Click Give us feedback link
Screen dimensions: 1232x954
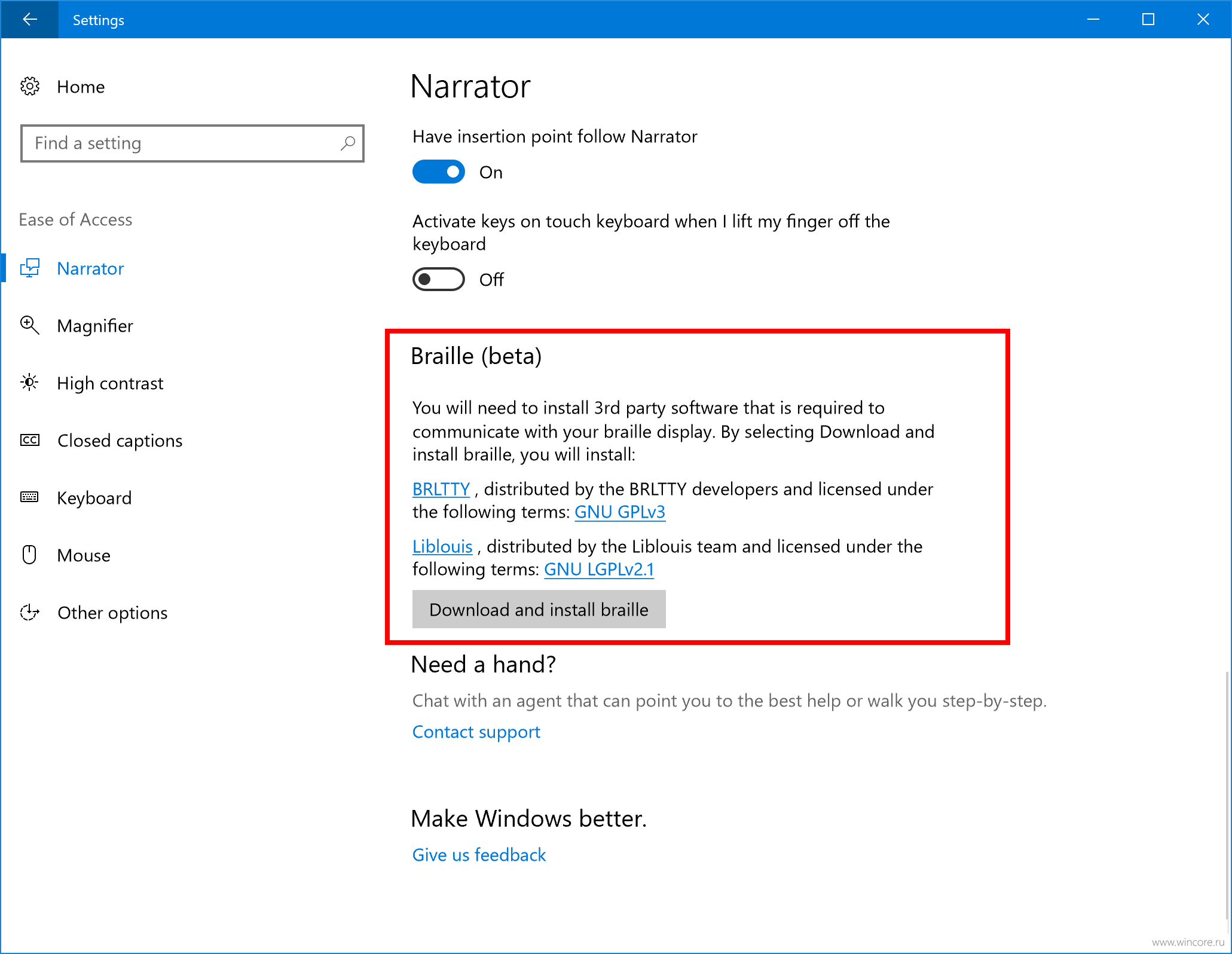click(x=479, y=855)
